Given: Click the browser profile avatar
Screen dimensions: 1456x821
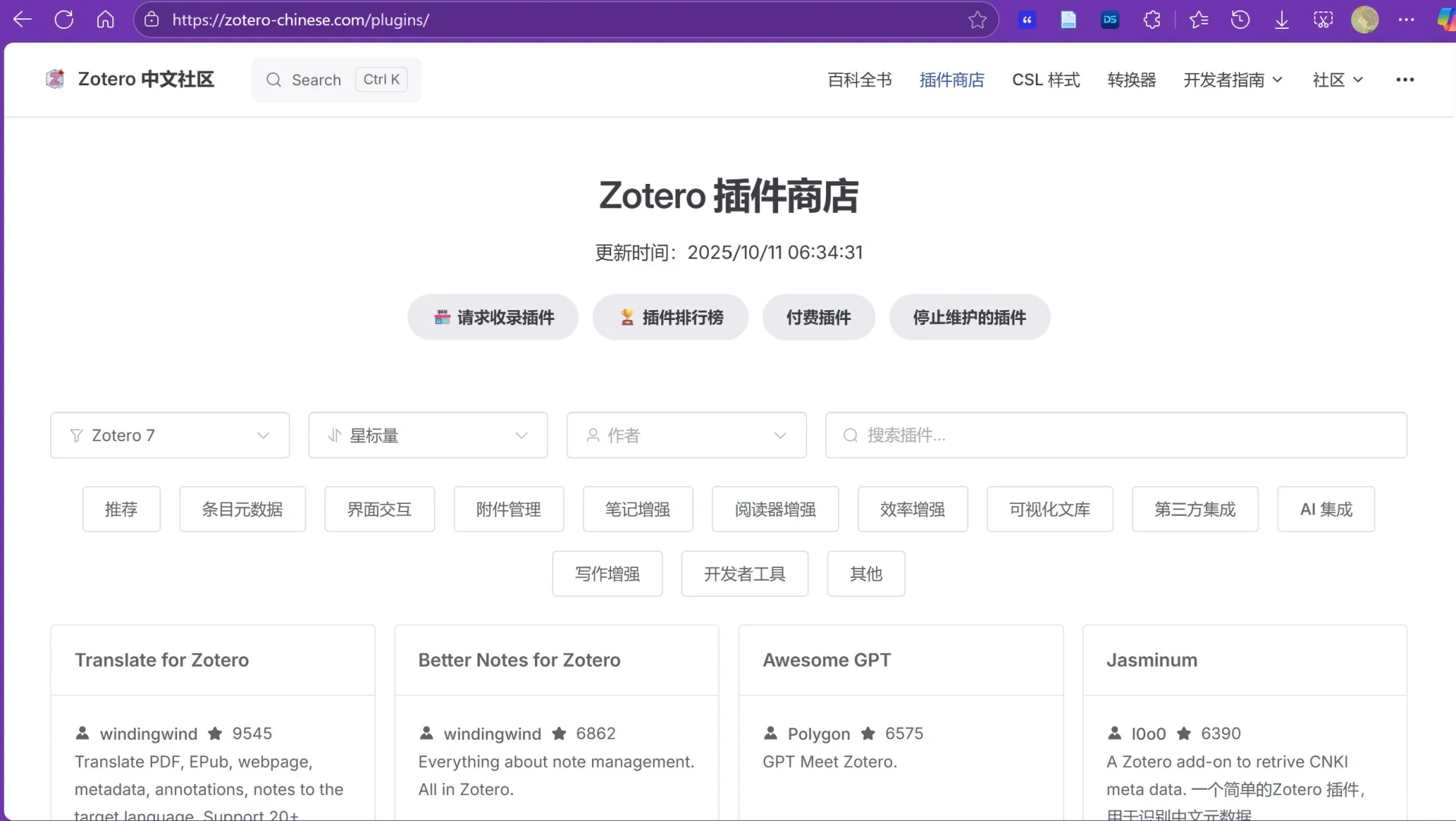Looking at the screenshot, I should tap(1366, 20).
